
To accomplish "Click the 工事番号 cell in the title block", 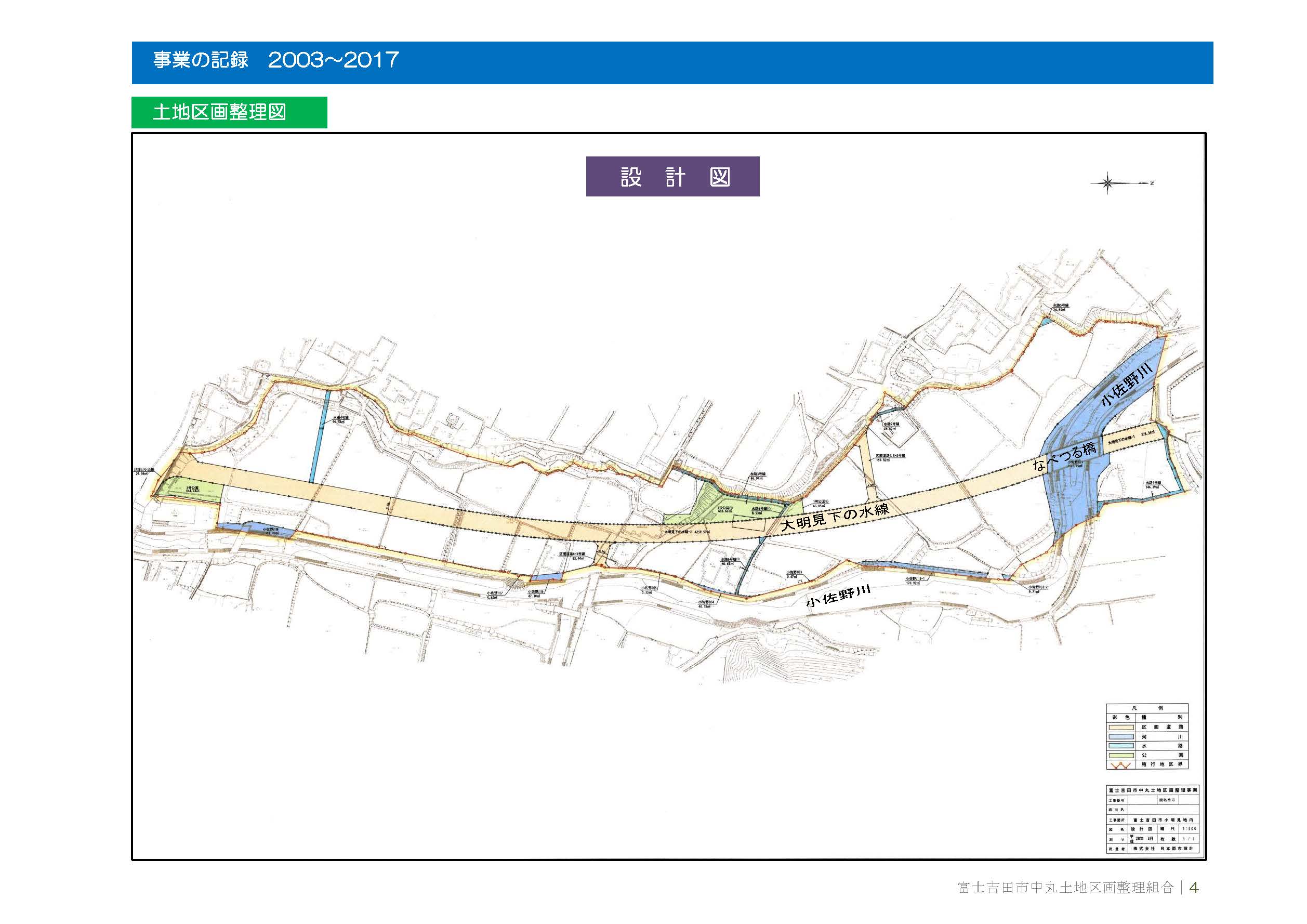I will (1117, 800).
